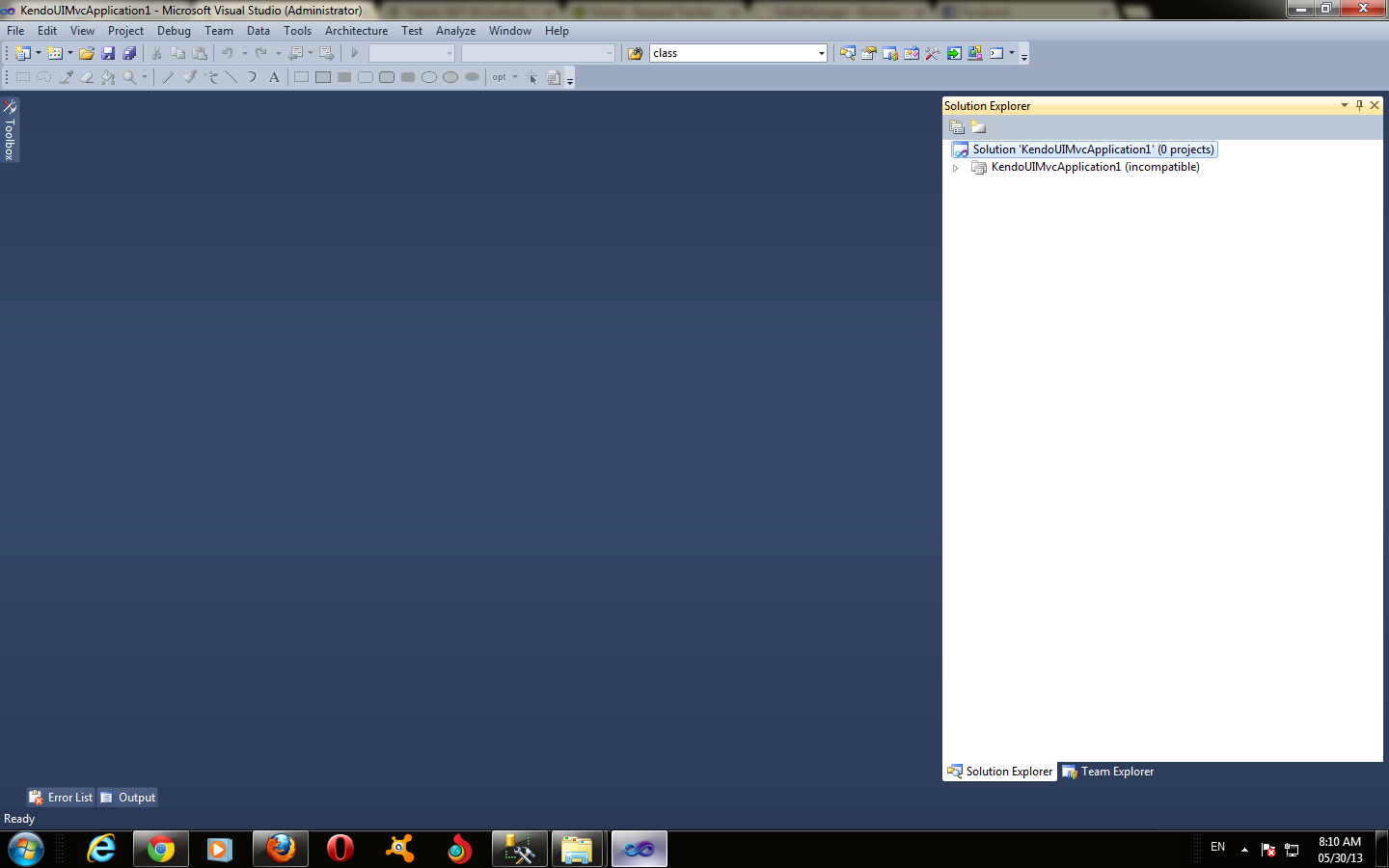Expand the KendoUIMvcApplication1 (incompatible) project node

[956, 168]
